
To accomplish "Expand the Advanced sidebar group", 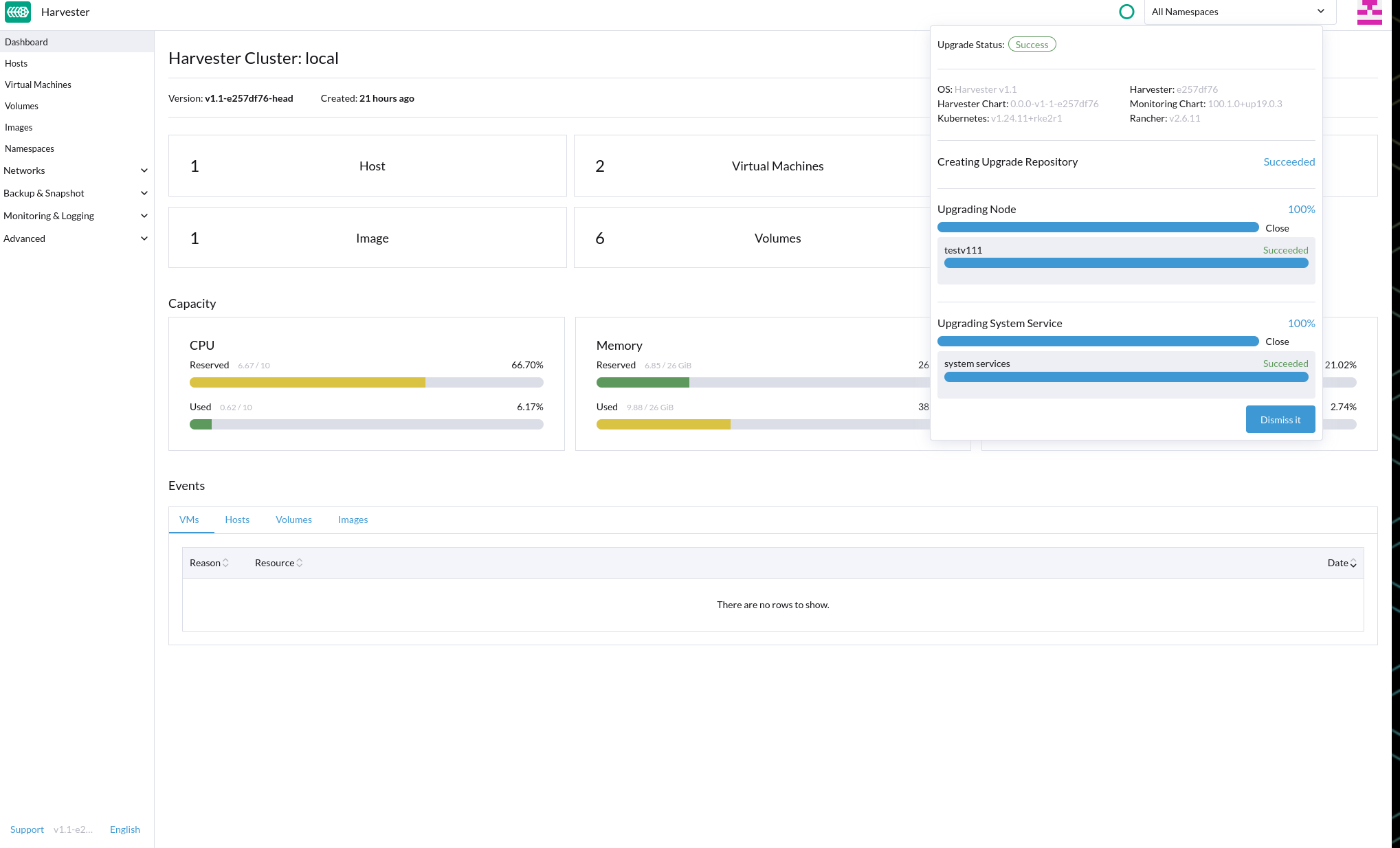I will (x=76, y=238).
